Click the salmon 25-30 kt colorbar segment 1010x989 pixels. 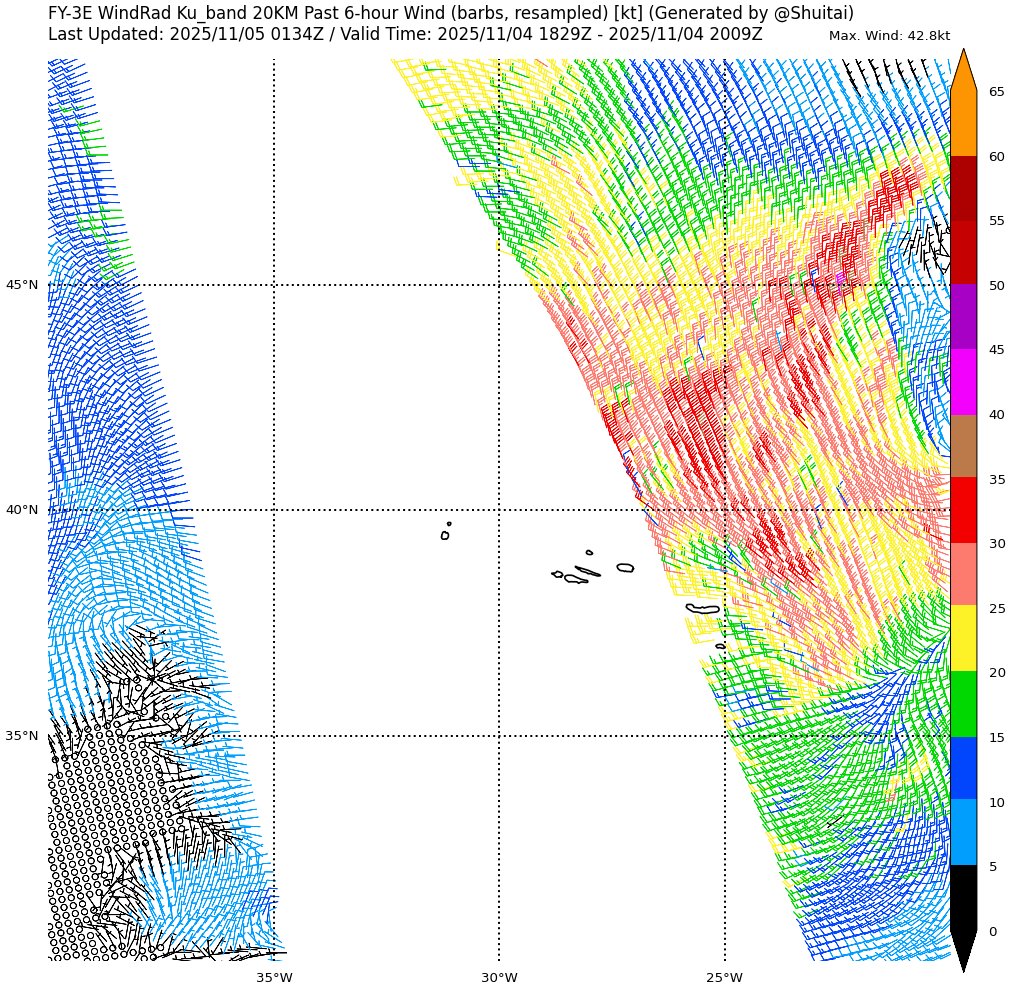coord(963,574)
